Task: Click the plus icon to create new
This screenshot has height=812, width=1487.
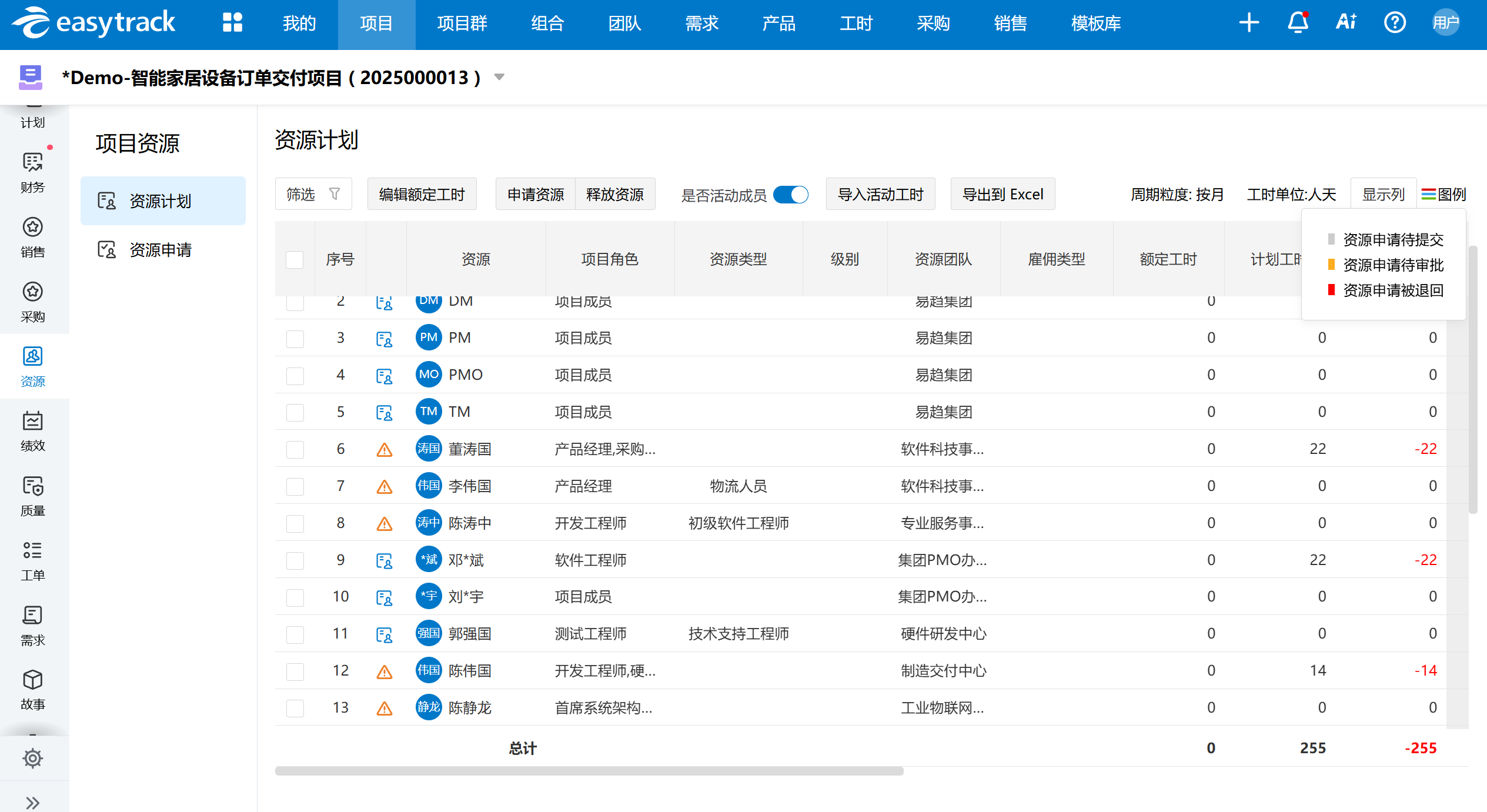Action: 1249,22
